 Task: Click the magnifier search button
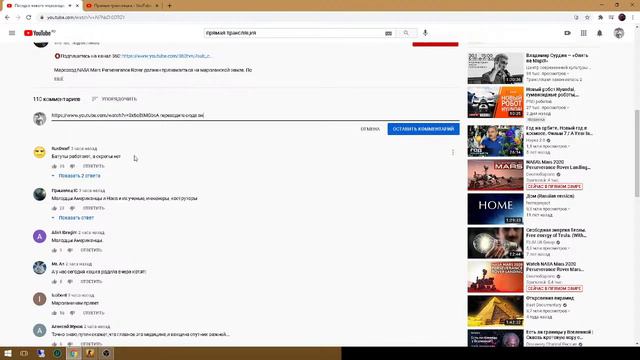click(x=406, y=33)
